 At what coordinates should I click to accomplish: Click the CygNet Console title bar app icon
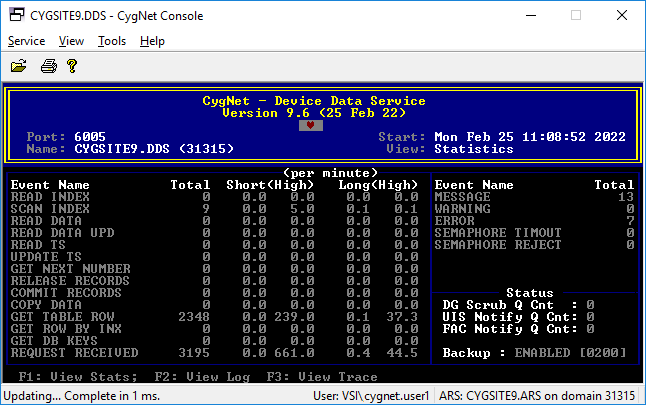[x=17, y=15]
